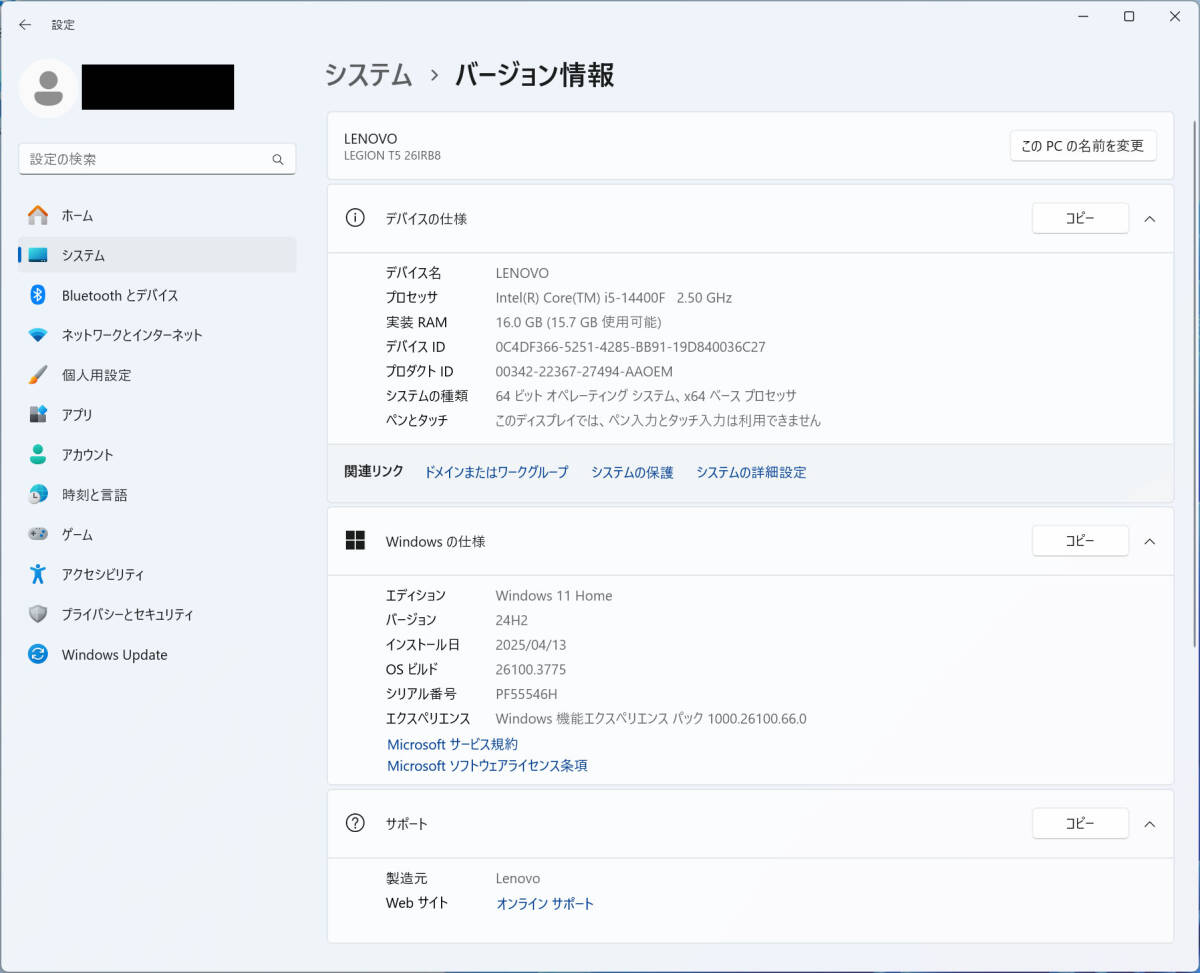This screenshot has height=973, width=1200.
Task: Click the Apps icon in the sidebar
Action: 38,414
